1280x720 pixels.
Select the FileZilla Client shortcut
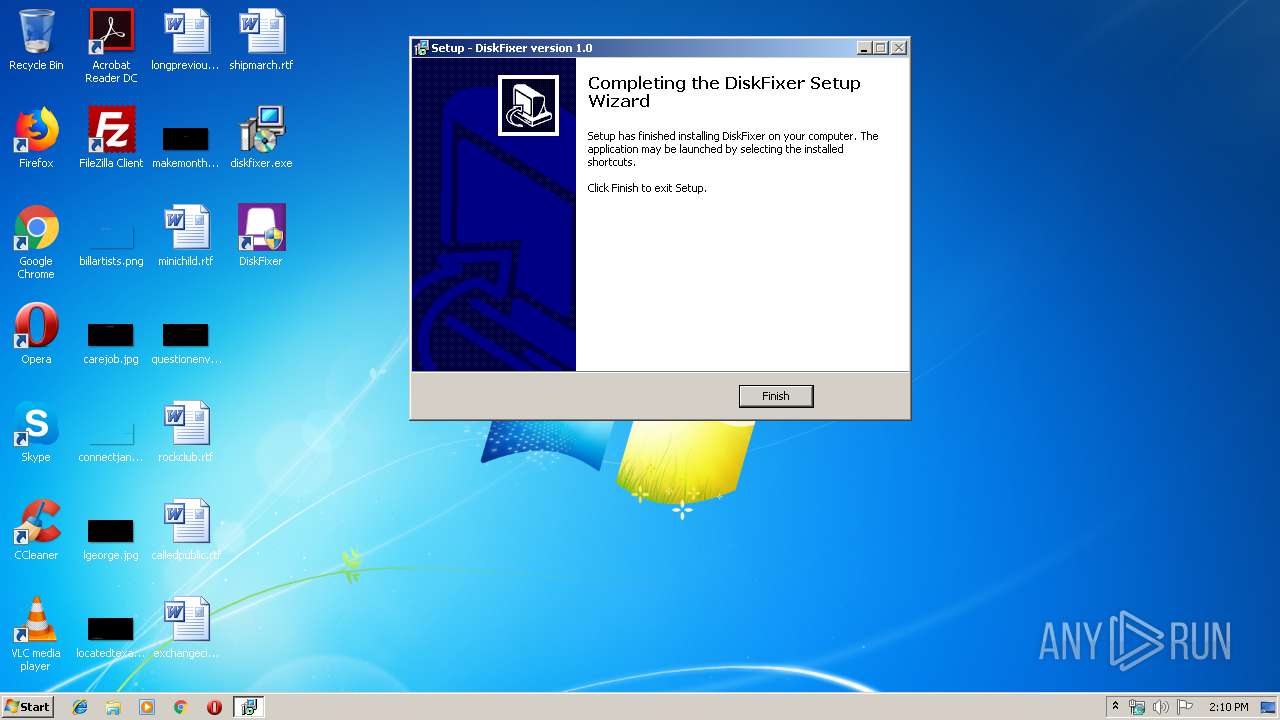111,138
